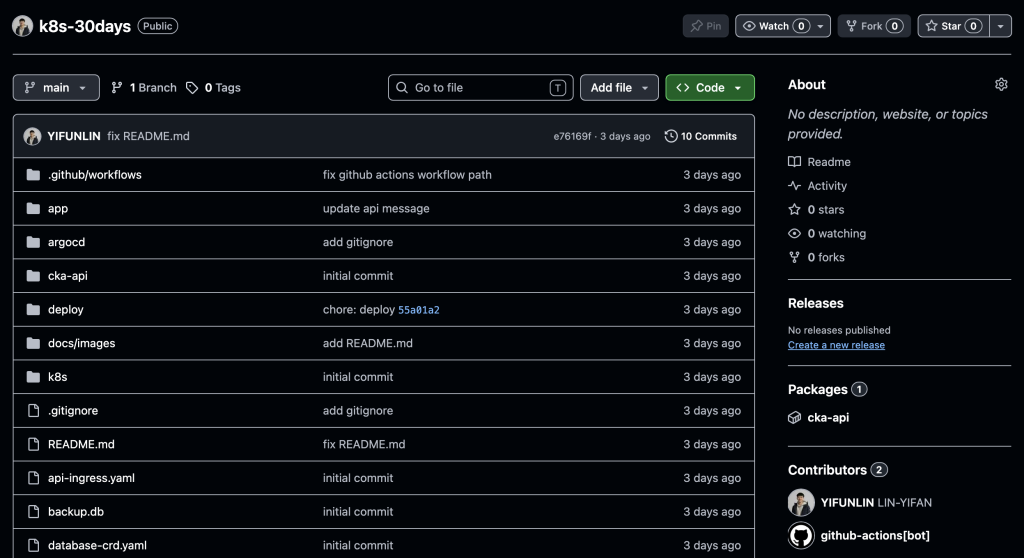1024x558 pixels.
Task: Expand the main branch dropdown
Action: pos(56,88)
